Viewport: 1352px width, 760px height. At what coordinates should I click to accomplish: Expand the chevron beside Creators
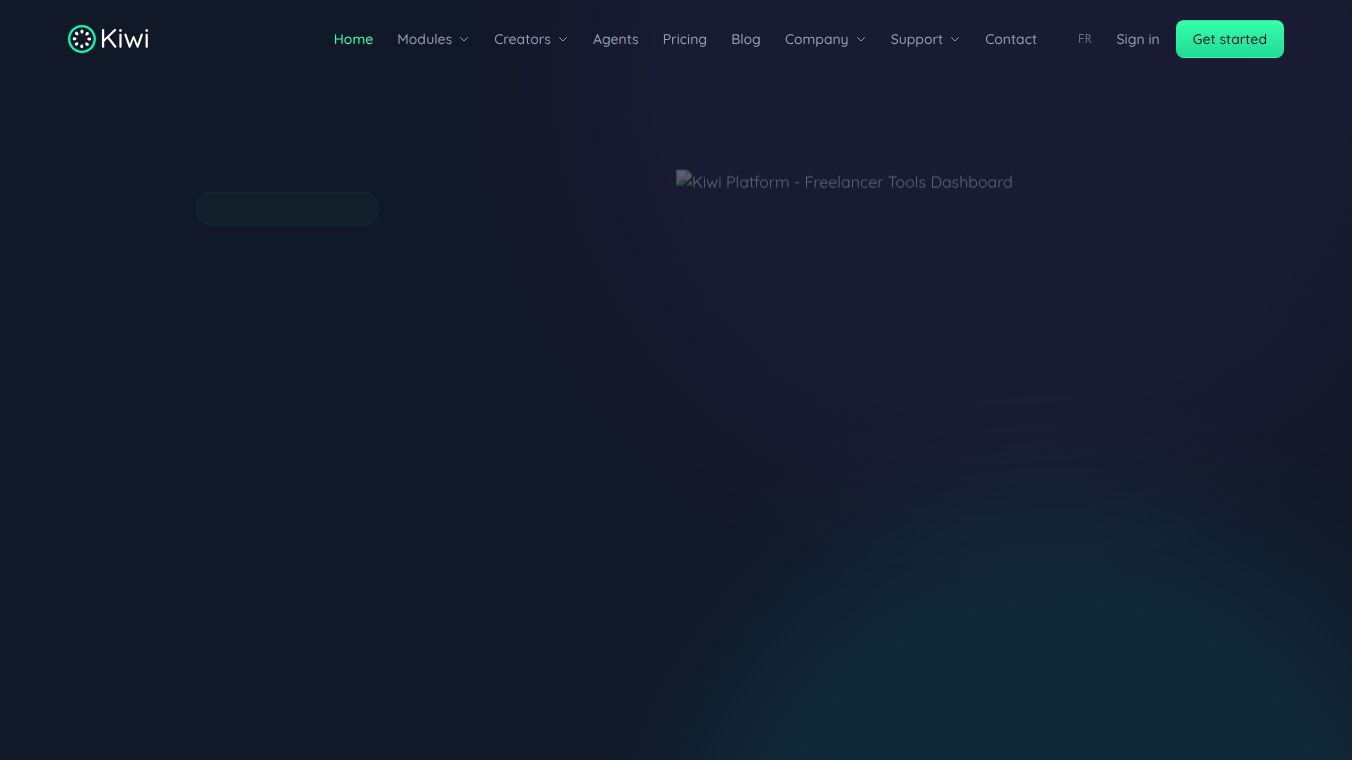563,40
